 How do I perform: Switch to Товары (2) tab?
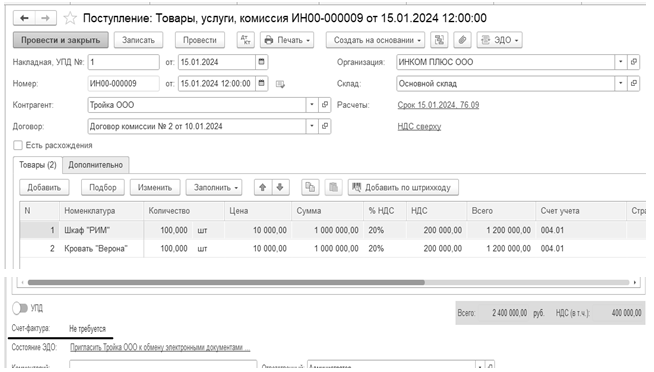coord(38,165)
